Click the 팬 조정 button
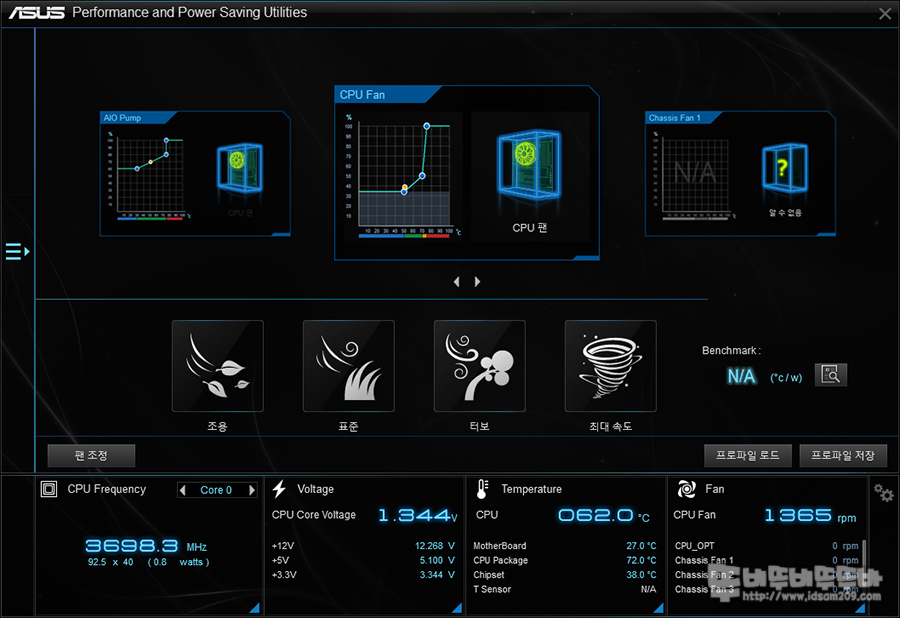Viewport: 900px width, 618px height. click(91, 456)
